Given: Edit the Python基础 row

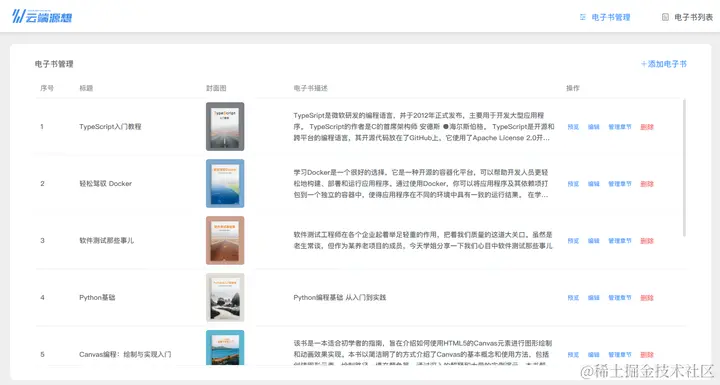Looking at the screenshot, I should (594, 298).
